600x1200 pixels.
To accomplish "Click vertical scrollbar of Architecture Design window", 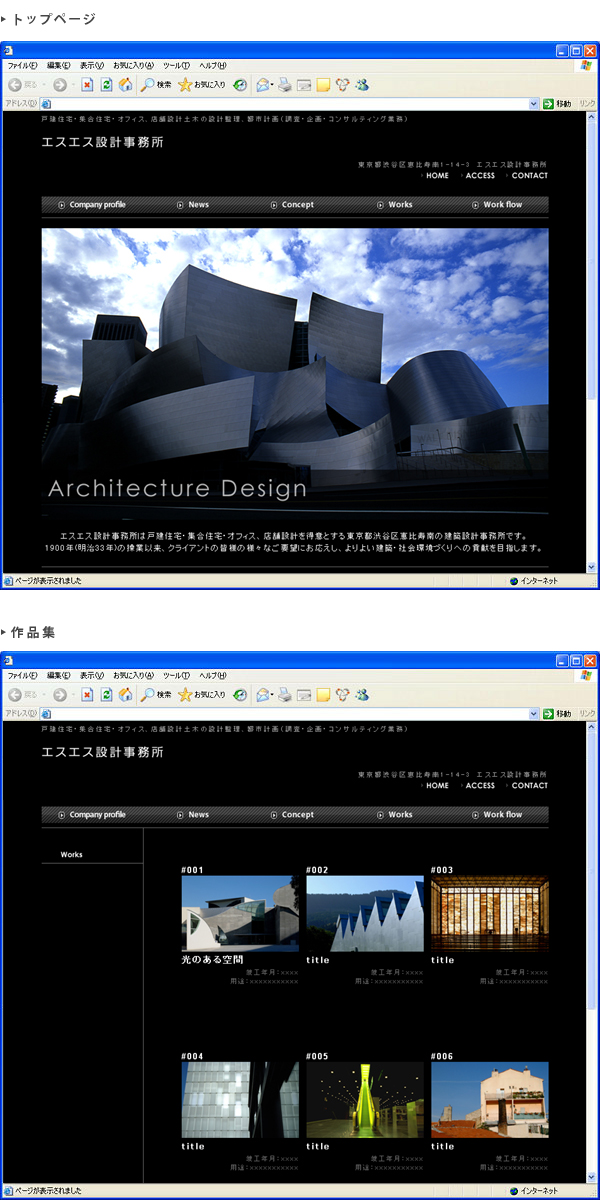I will pos(592,341).
